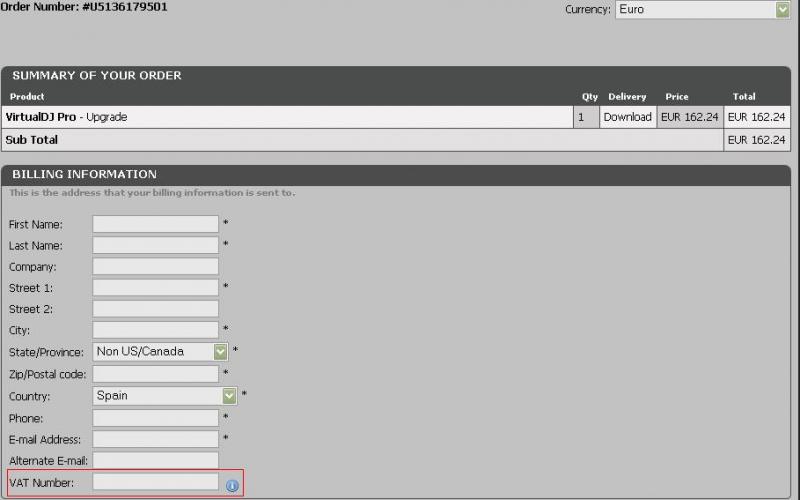Click the VAT Number info icon
Screen dimensions: 800x500
232,486
